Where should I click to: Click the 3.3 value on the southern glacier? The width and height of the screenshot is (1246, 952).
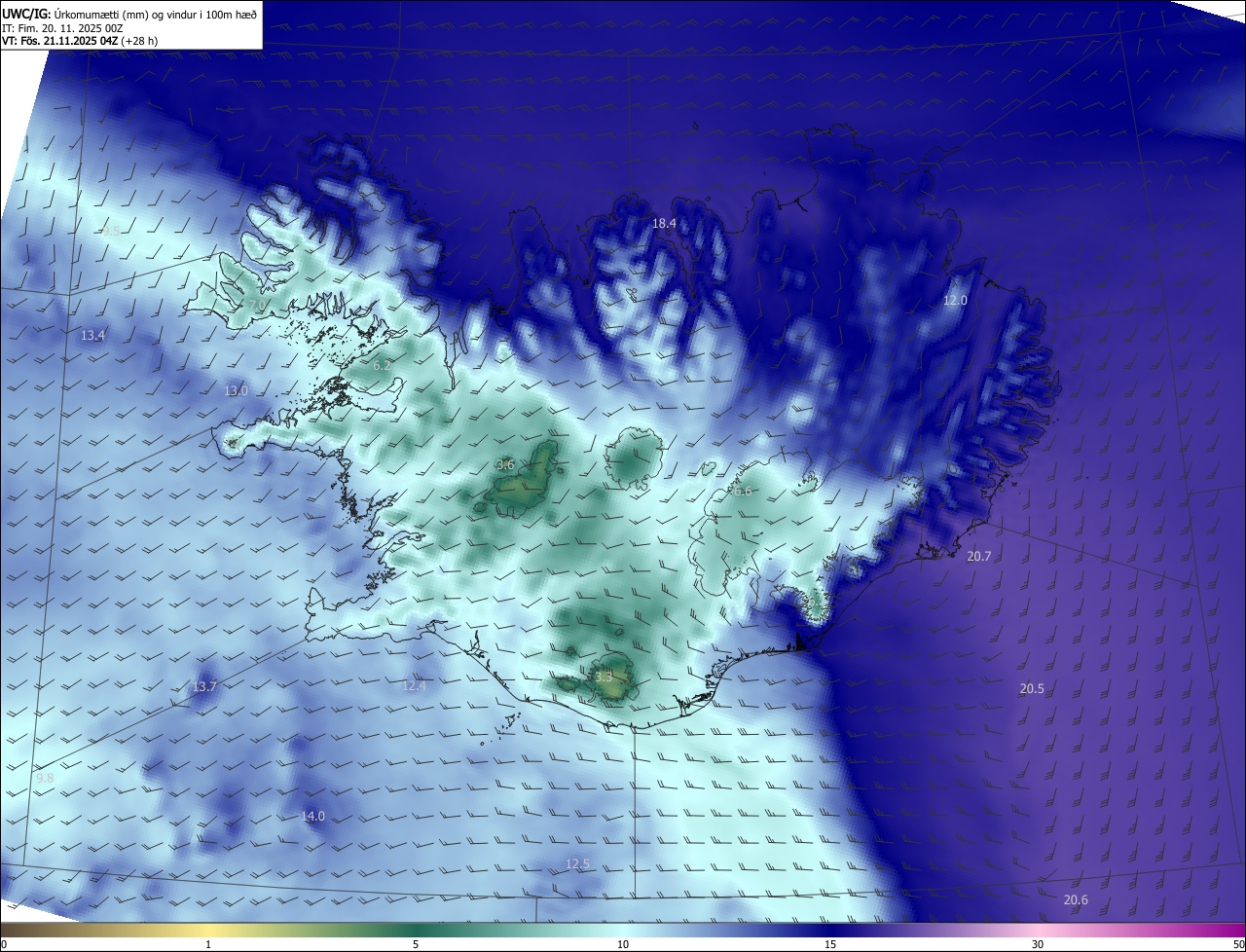point(604,677)
